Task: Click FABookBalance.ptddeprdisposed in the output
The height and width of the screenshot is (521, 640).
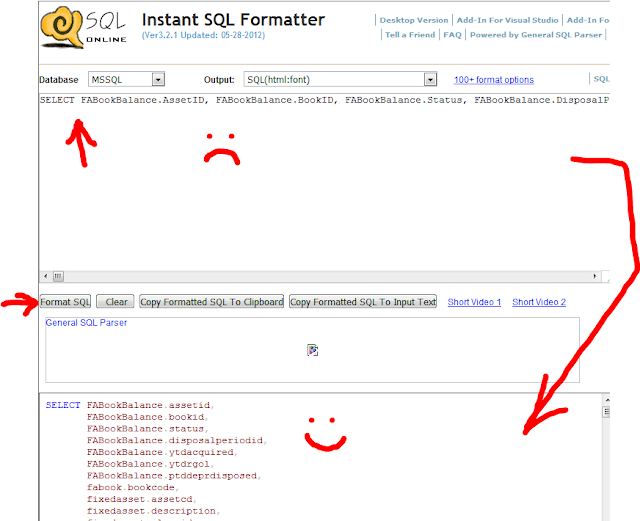Action: (x=172, y=476)
